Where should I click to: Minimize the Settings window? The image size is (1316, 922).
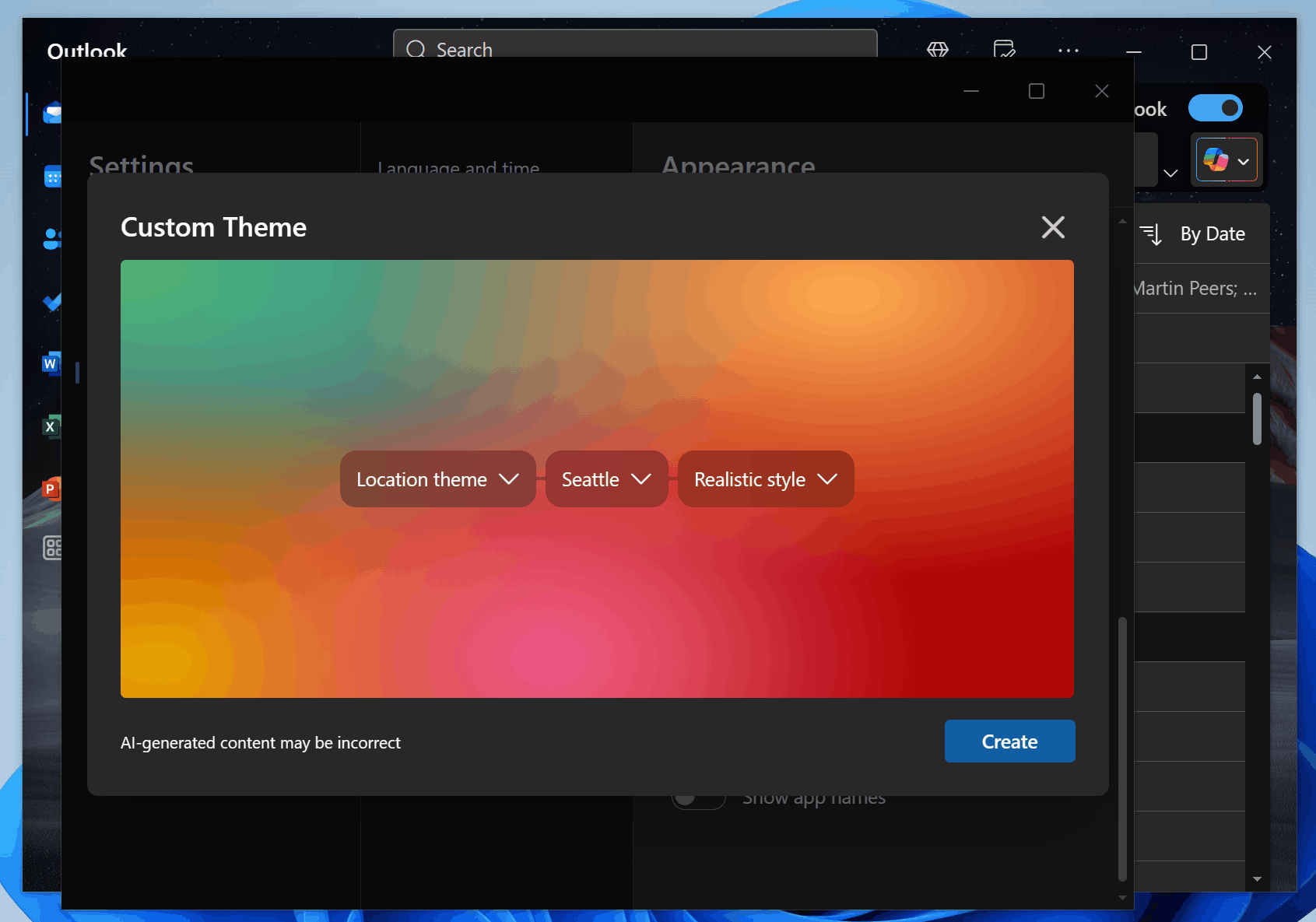coord(971,91)
